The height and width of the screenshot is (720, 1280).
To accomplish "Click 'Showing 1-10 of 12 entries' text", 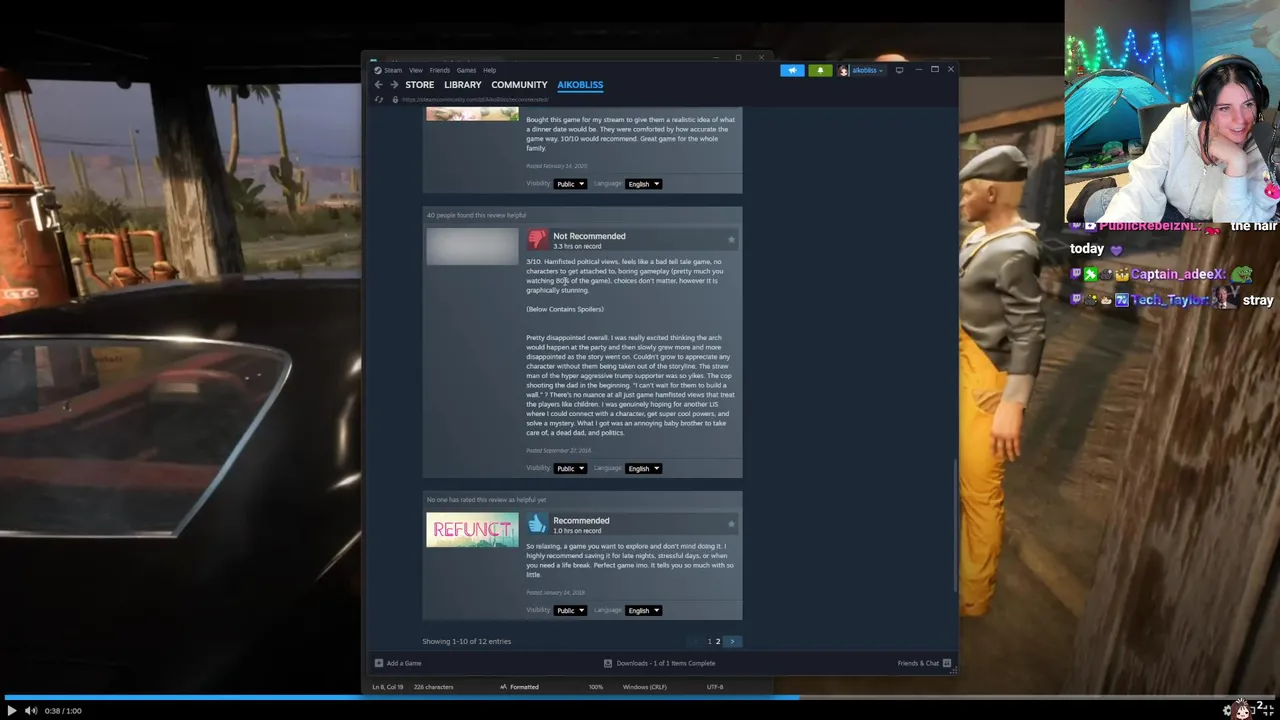I will [466, 642].
